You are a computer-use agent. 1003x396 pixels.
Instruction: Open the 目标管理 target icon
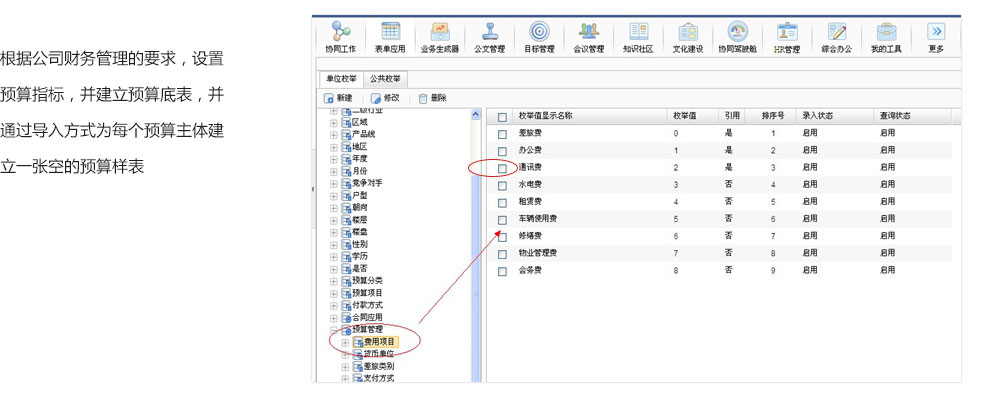point(539,31)
